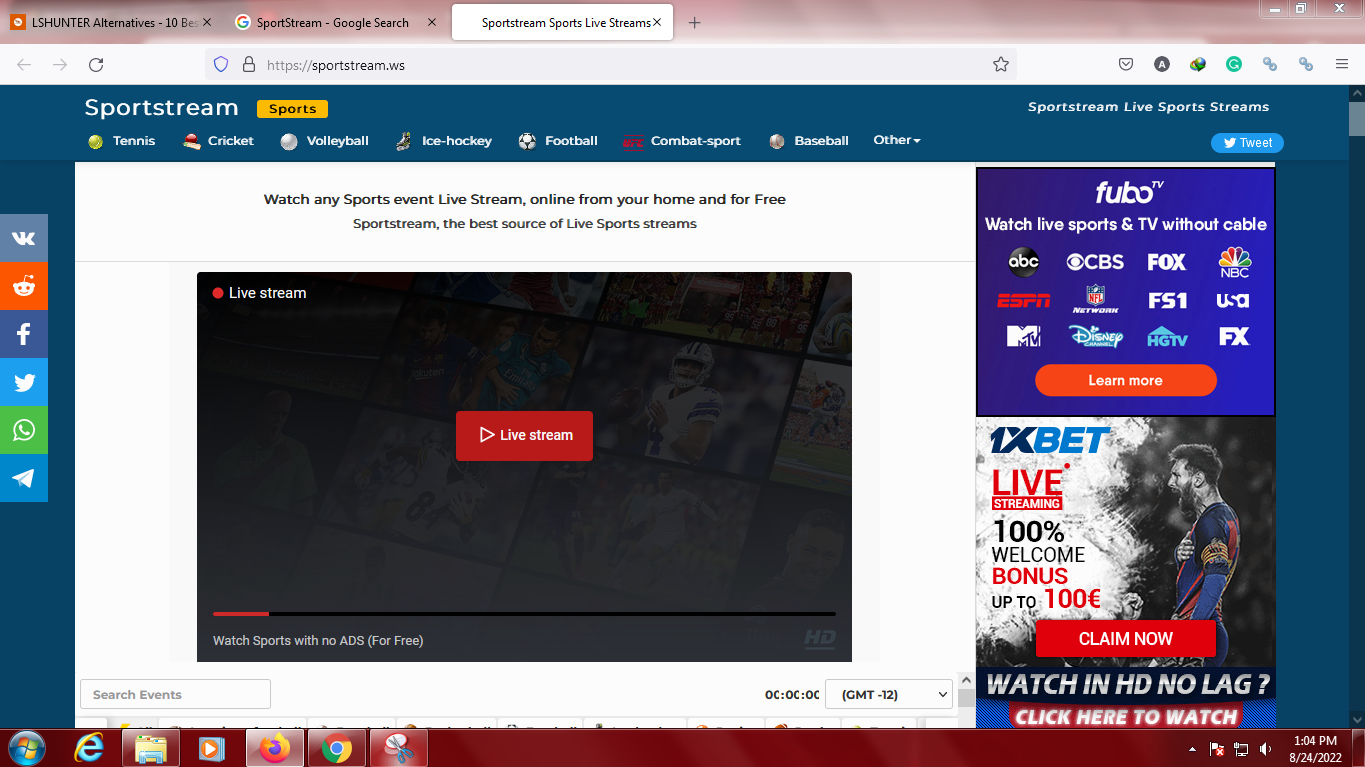Viewport: 1365px width, 767px height.
Task: Seek on the video progress bar
Action: click(x=524, y=613)
